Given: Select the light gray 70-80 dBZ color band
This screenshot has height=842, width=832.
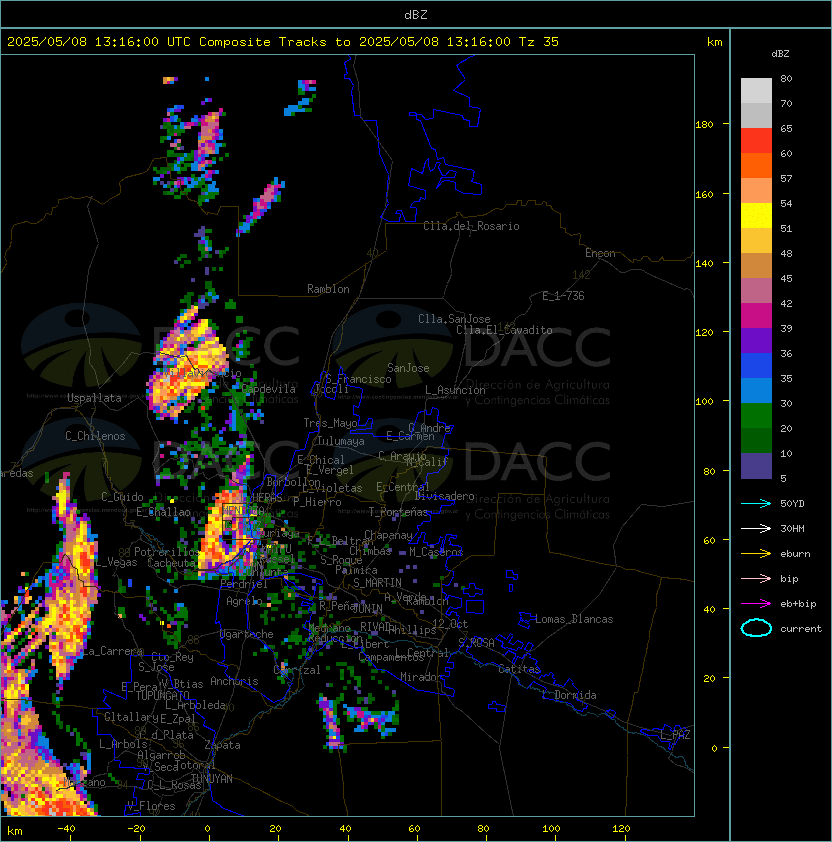Looking at the screenshot, I should point(756,91).
